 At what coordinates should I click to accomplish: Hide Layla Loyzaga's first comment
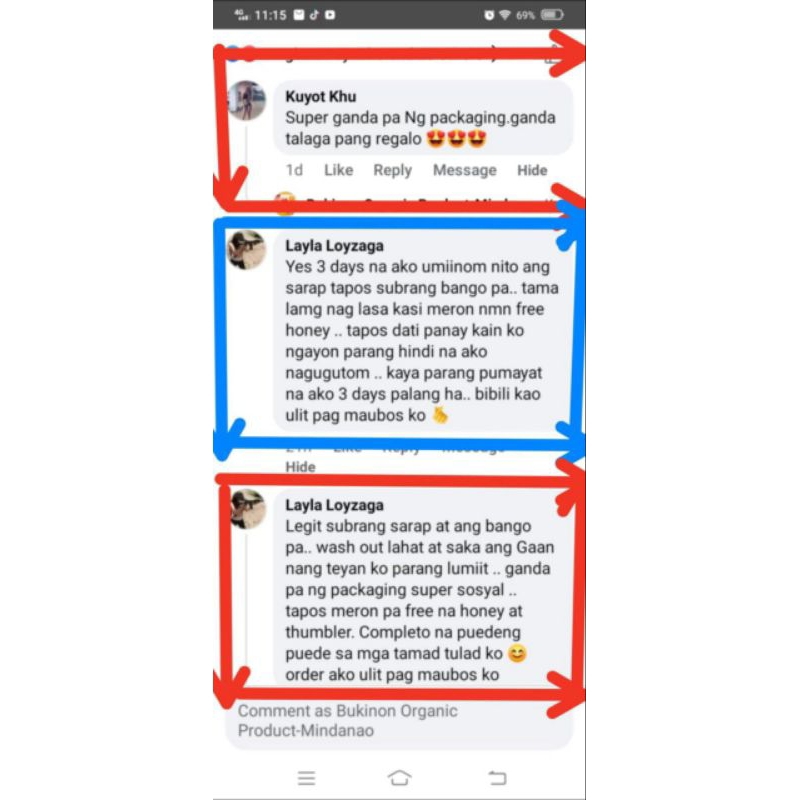300,466
